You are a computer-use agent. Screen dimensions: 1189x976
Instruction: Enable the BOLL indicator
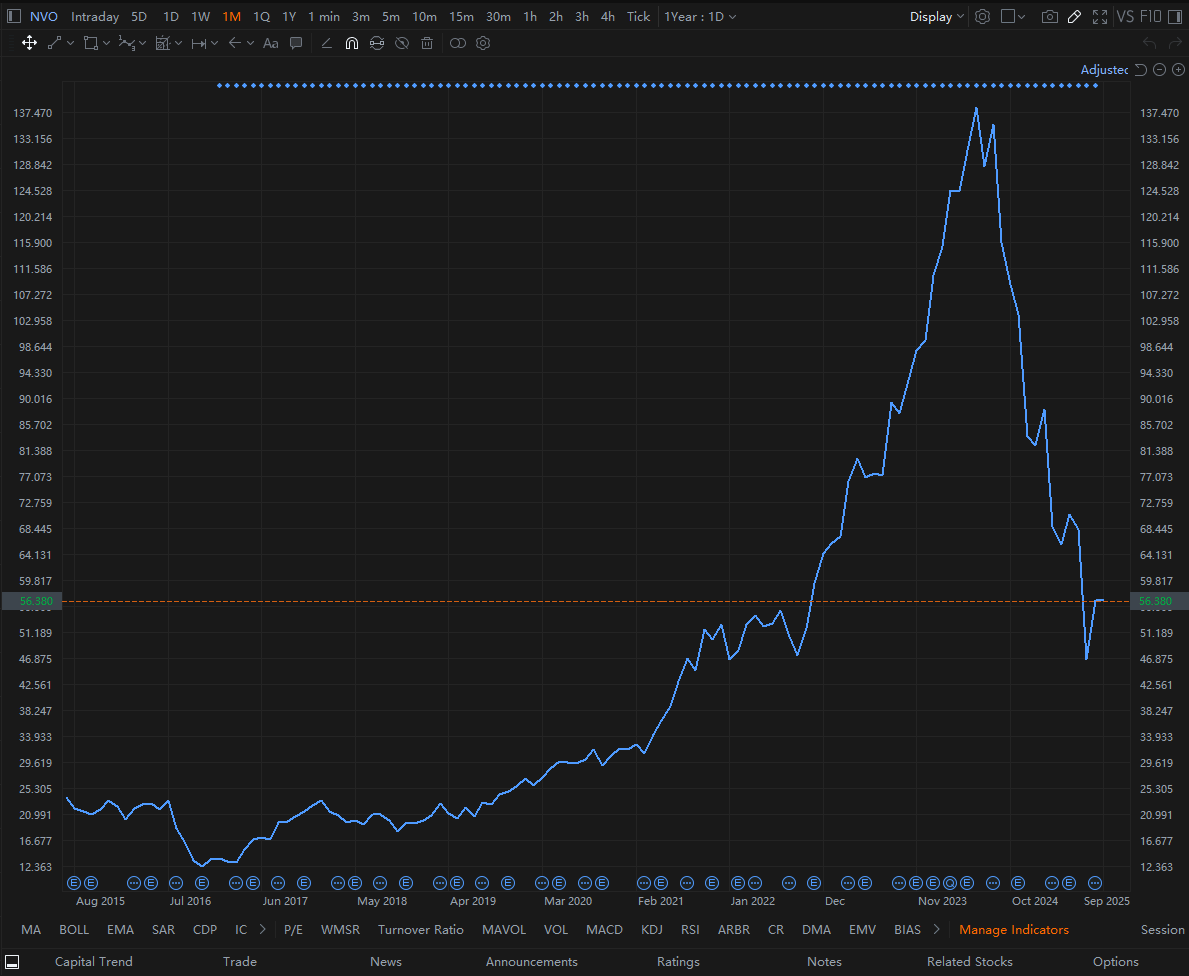(74, 929)
